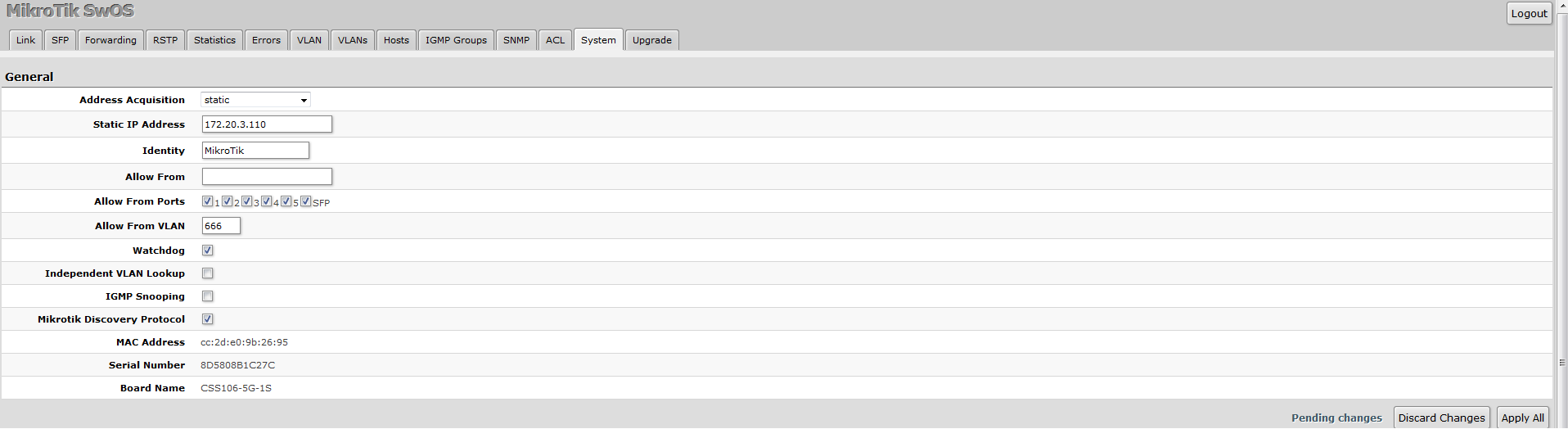Image resolution: width=1568 pixels, height=429 pixels.
Task: Open the IGMP Groups tab
Action: pos(456,40)
